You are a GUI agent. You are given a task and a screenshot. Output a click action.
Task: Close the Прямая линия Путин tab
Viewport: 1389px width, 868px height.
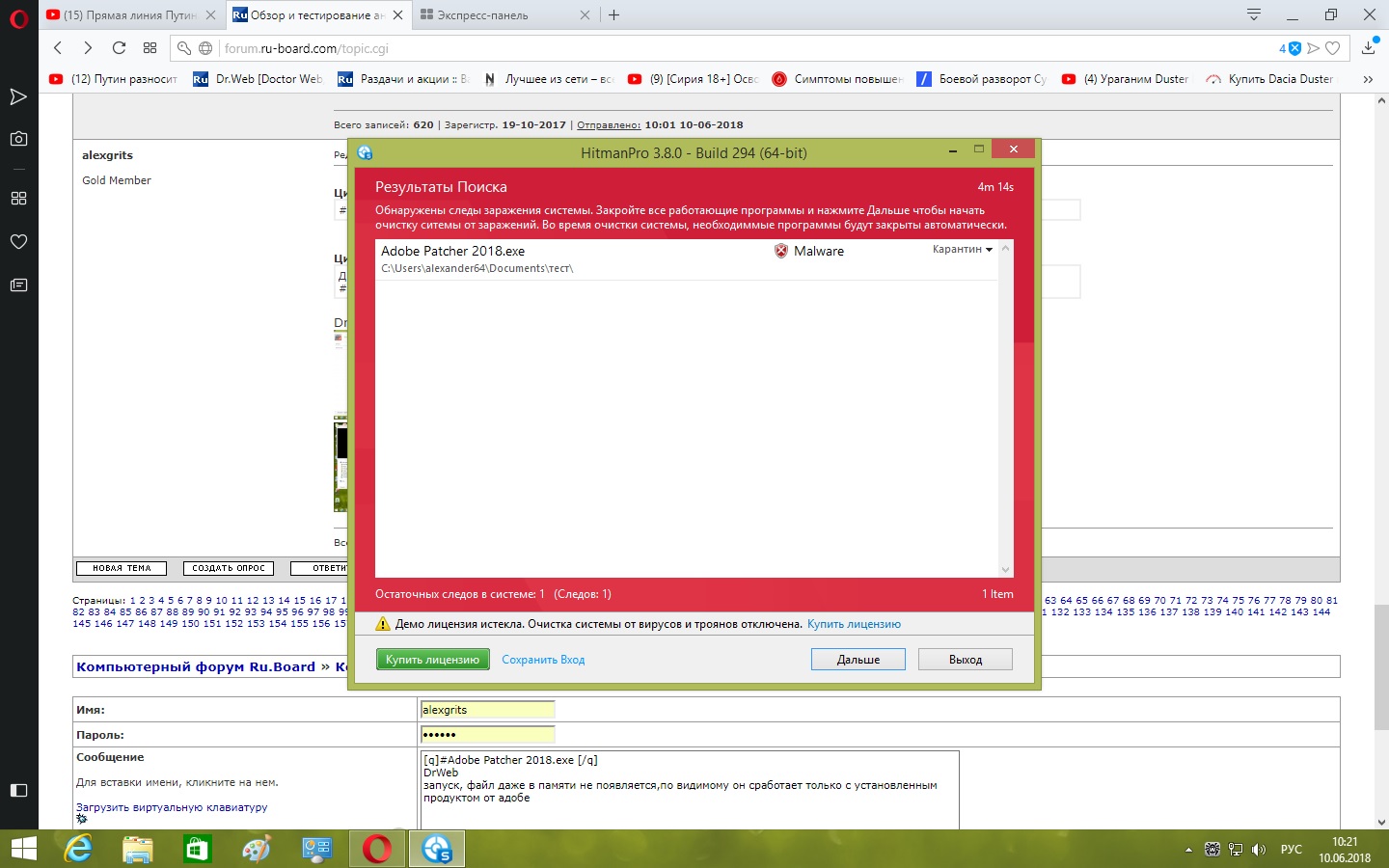(x=210, y=15)
